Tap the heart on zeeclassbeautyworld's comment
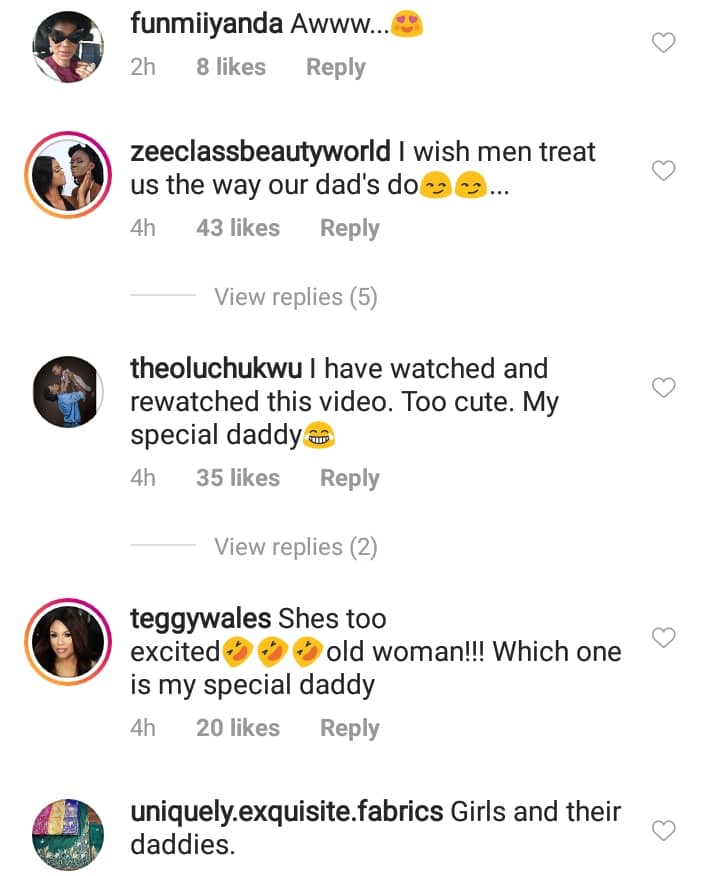The height and width of the screenshot is (876, 720). pyautogui.click(x=663, y=171)
